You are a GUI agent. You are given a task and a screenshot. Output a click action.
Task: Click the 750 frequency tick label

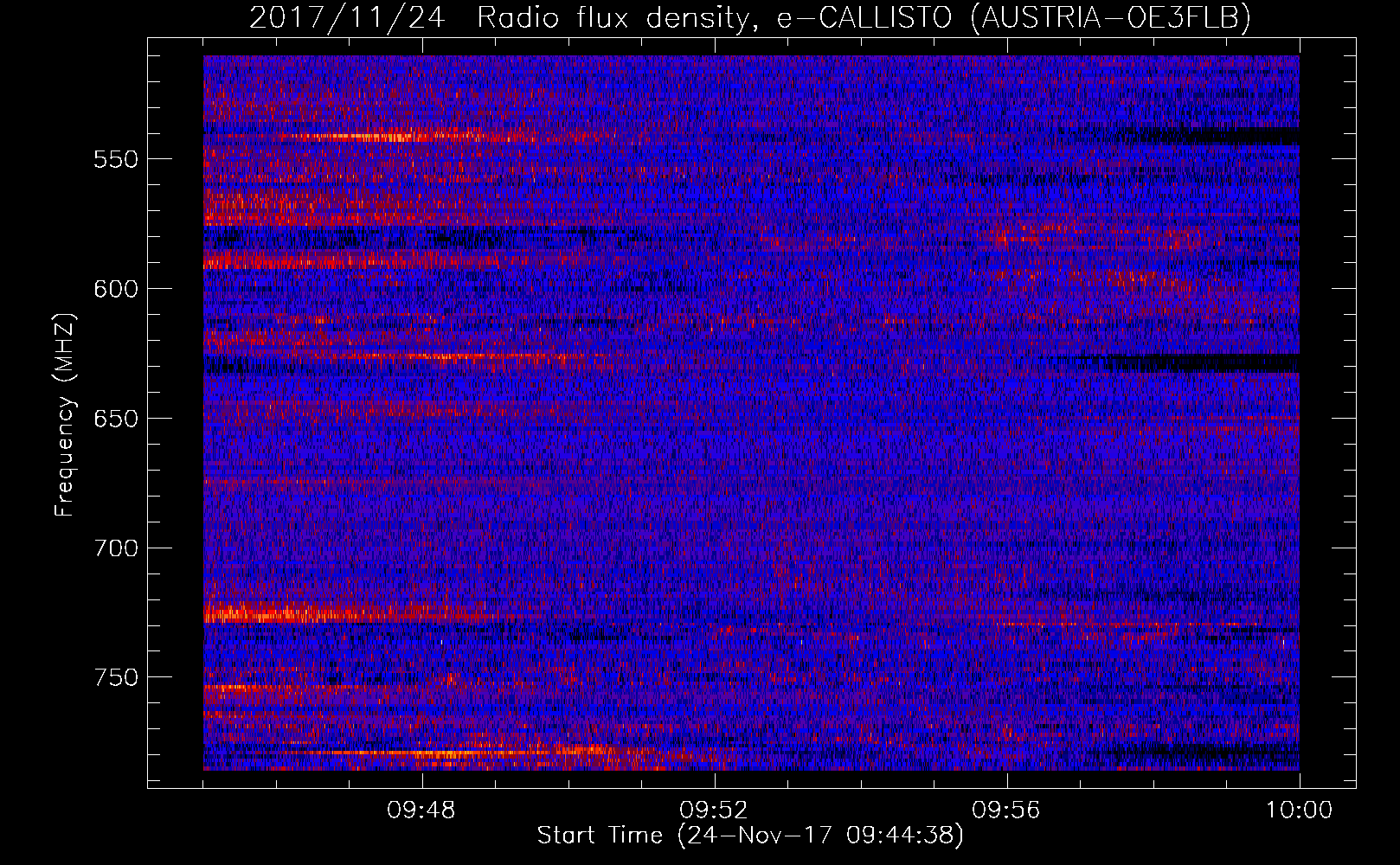click(116, 677)
